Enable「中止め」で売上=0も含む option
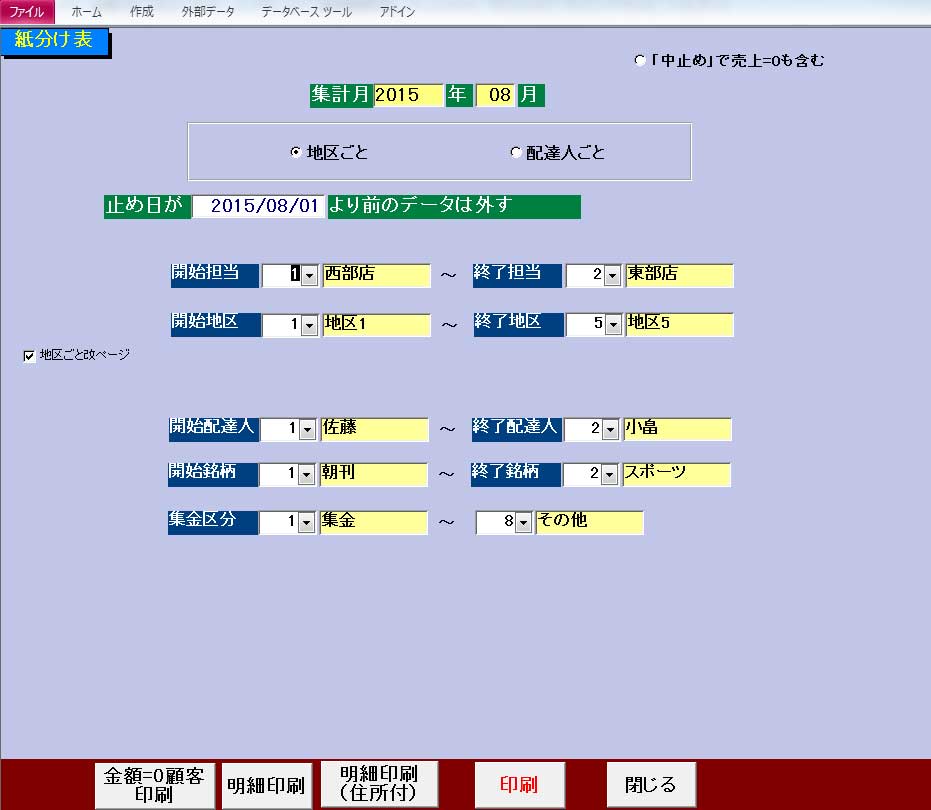The height and width of the screenshot is (810, 931). pos(640,61)
